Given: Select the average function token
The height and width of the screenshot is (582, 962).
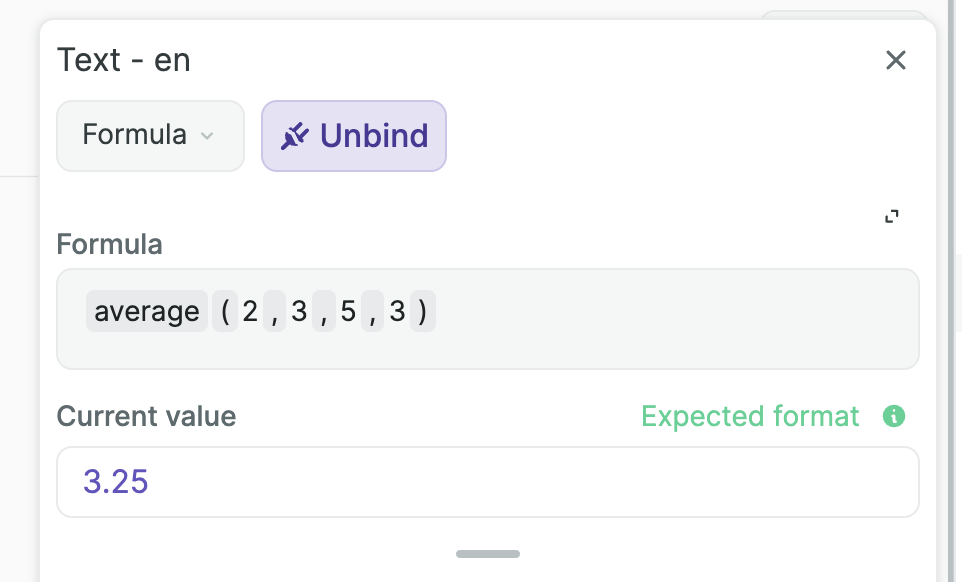Looking at the screenshot, I should coord(146,311).
